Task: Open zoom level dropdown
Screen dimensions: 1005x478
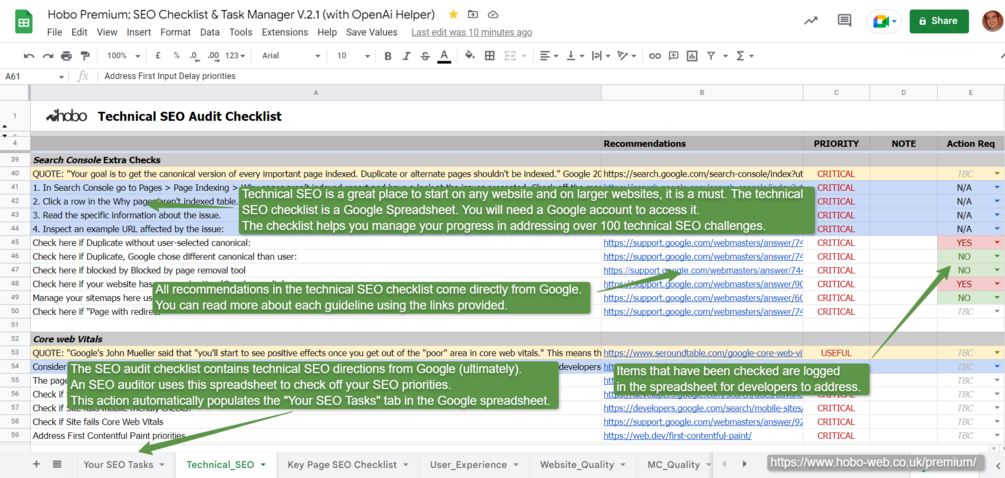Action: (121, 56)
